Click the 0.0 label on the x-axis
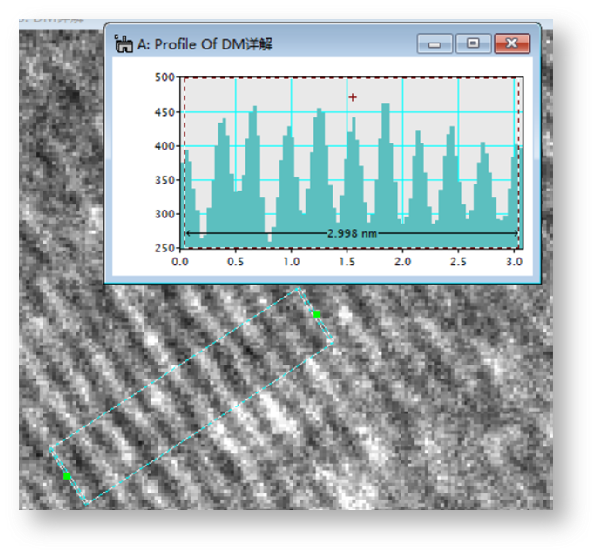599x556 pixels. coord(180,262)
